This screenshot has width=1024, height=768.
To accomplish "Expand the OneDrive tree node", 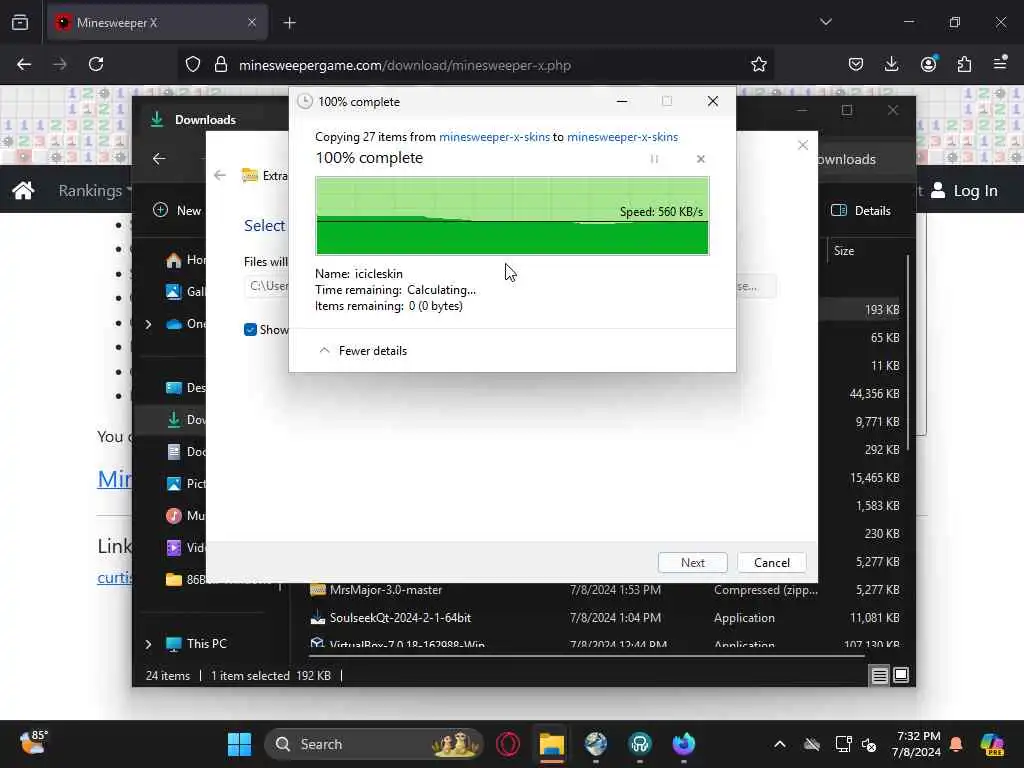I will [x=148, y=324].
